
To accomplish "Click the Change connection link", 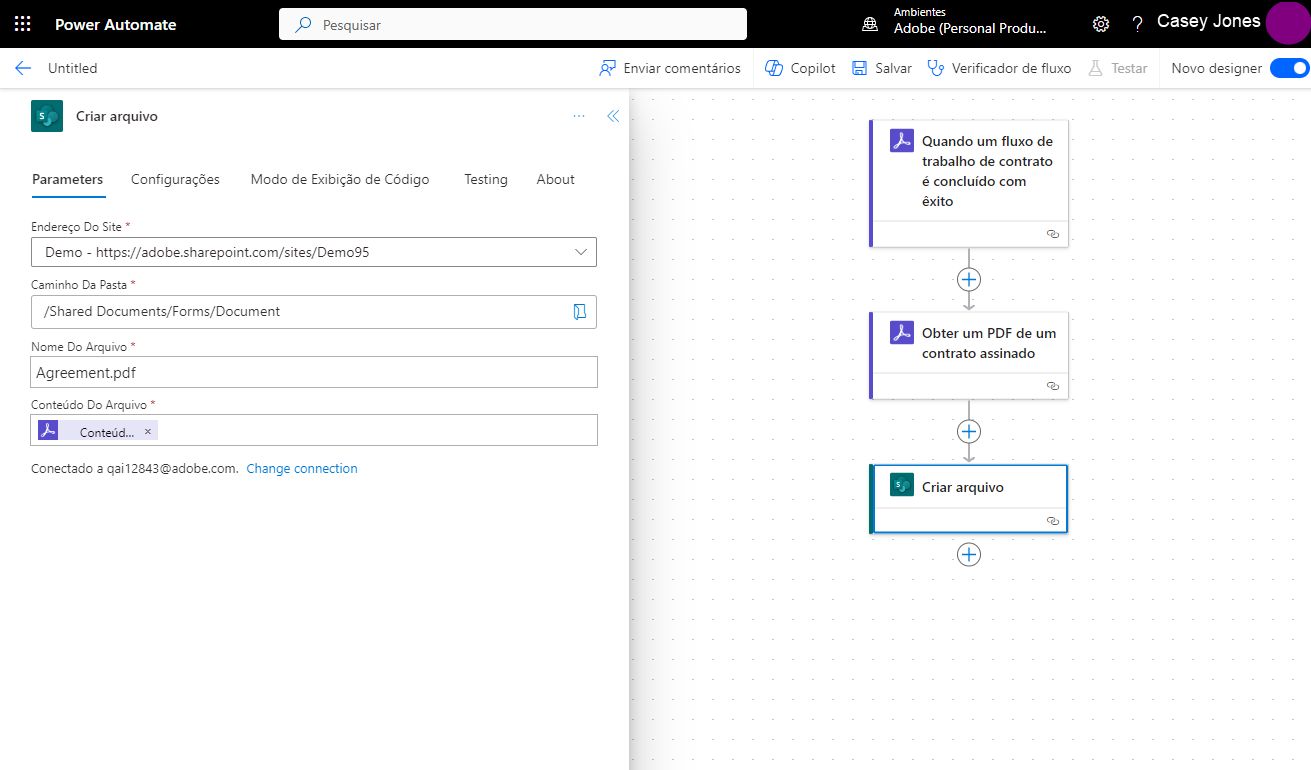I will pos(302,468).
